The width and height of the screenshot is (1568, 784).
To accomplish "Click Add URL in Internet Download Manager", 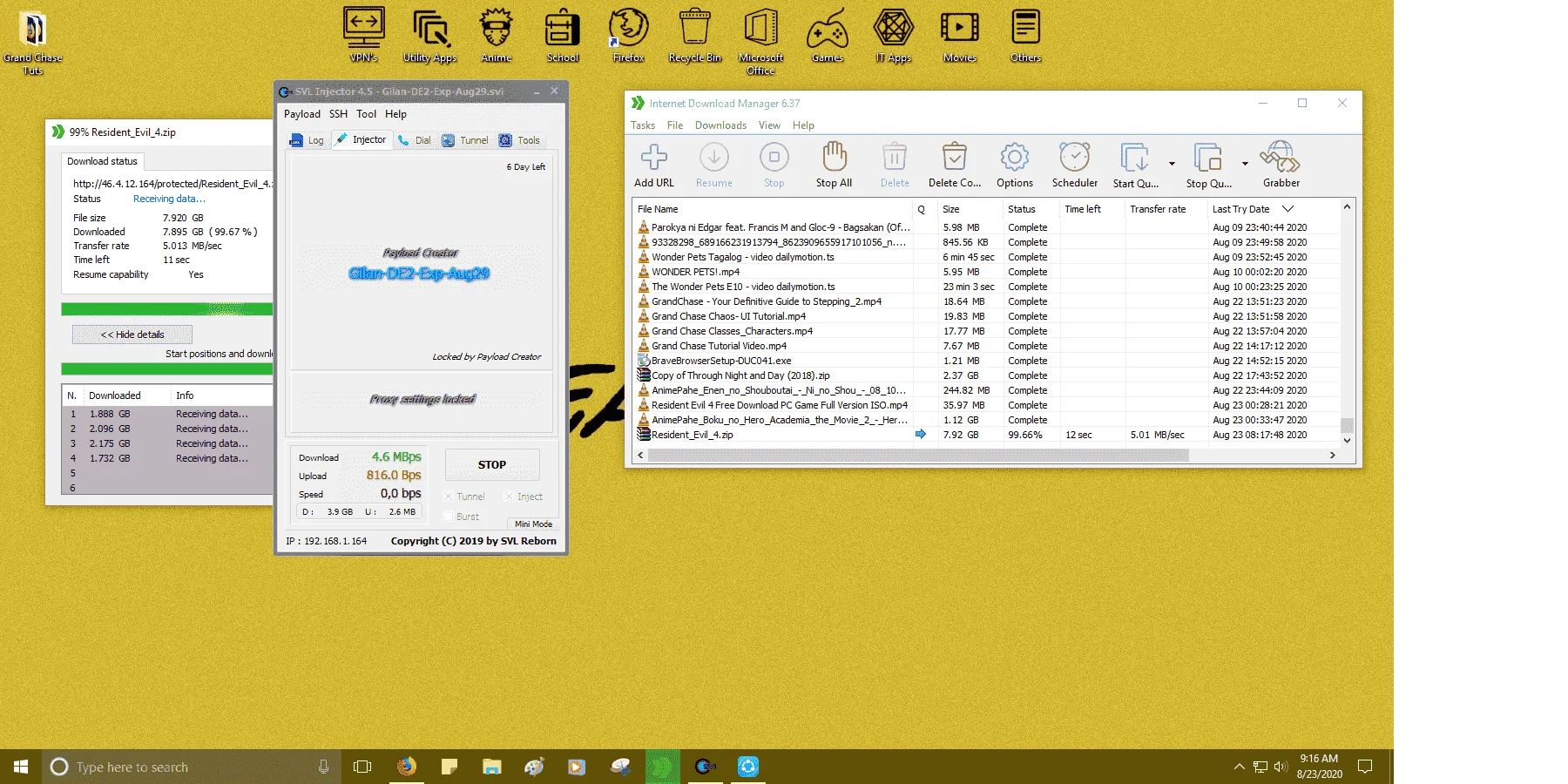I will click(x=653, y=165).
